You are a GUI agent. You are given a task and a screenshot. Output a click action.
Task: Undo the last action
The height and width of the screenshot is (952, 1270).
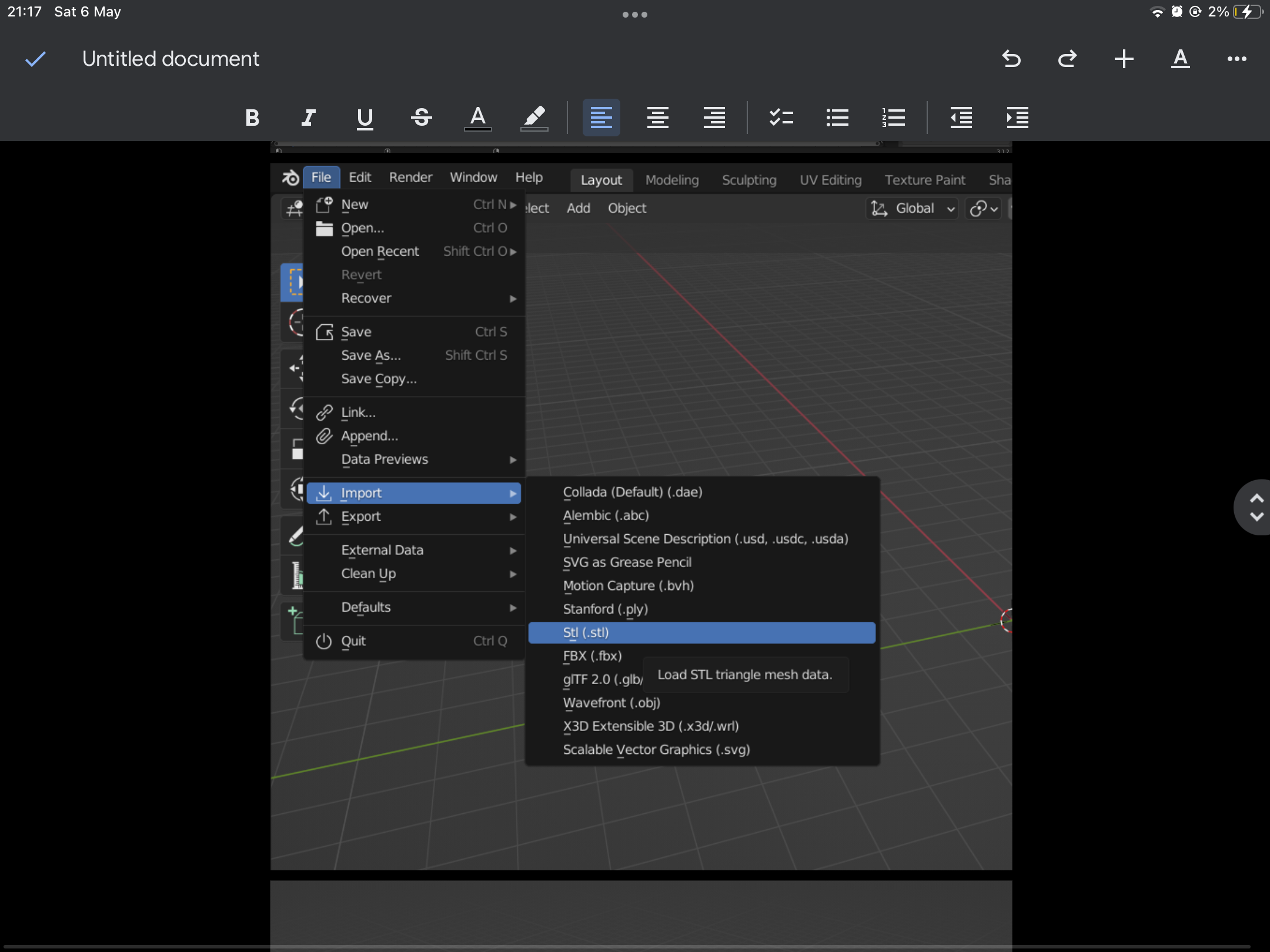click(1011, 59)
